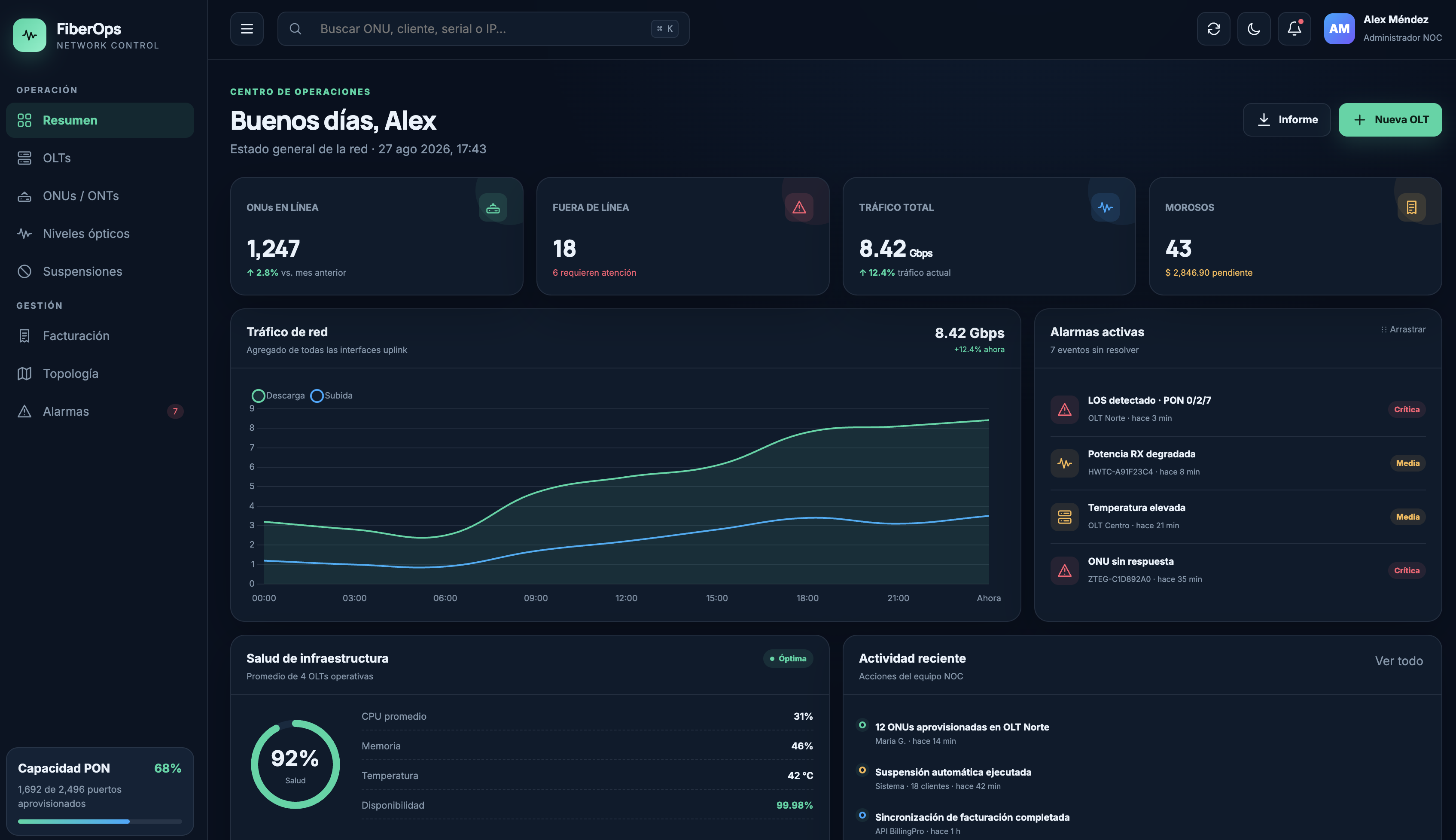1456x840 pixels.
Task: Focus the Buscar ONU search field
Action: 484,29
